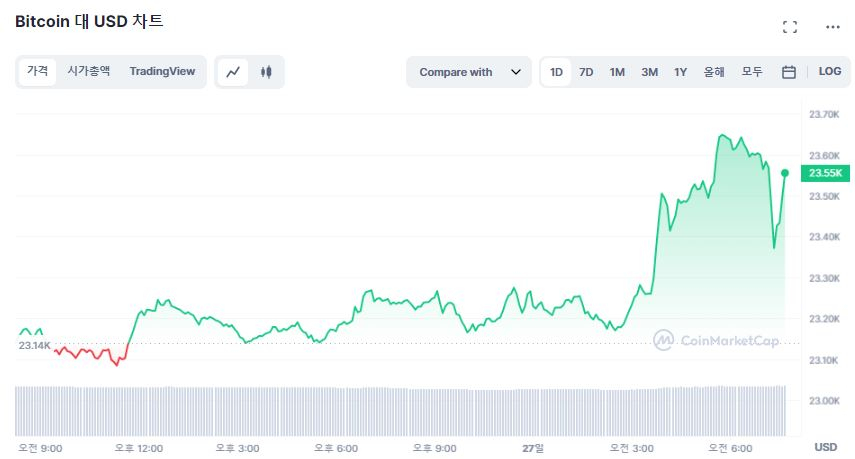Switch to the 가격 tab
The image size is (855, 459).
37,71
